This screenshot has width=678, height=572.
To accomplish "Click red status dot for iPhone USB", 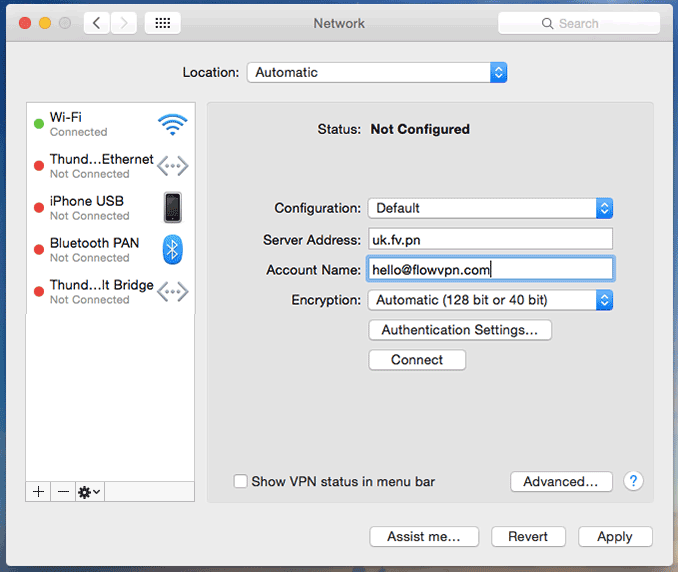I will [x=39, y=208].
